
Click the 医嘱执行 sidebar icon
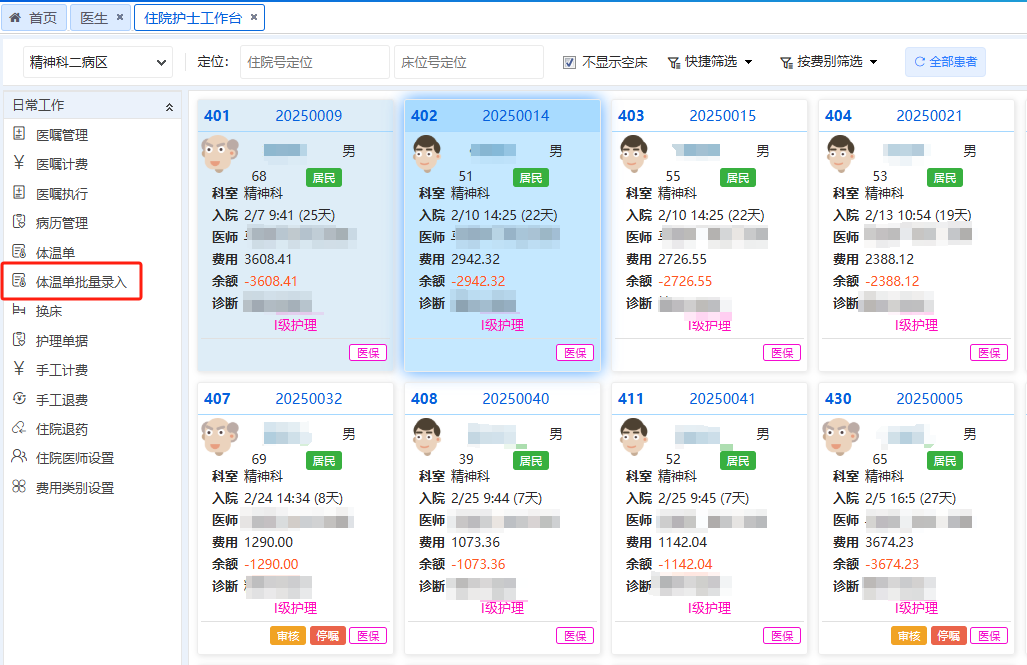(19, 193)
